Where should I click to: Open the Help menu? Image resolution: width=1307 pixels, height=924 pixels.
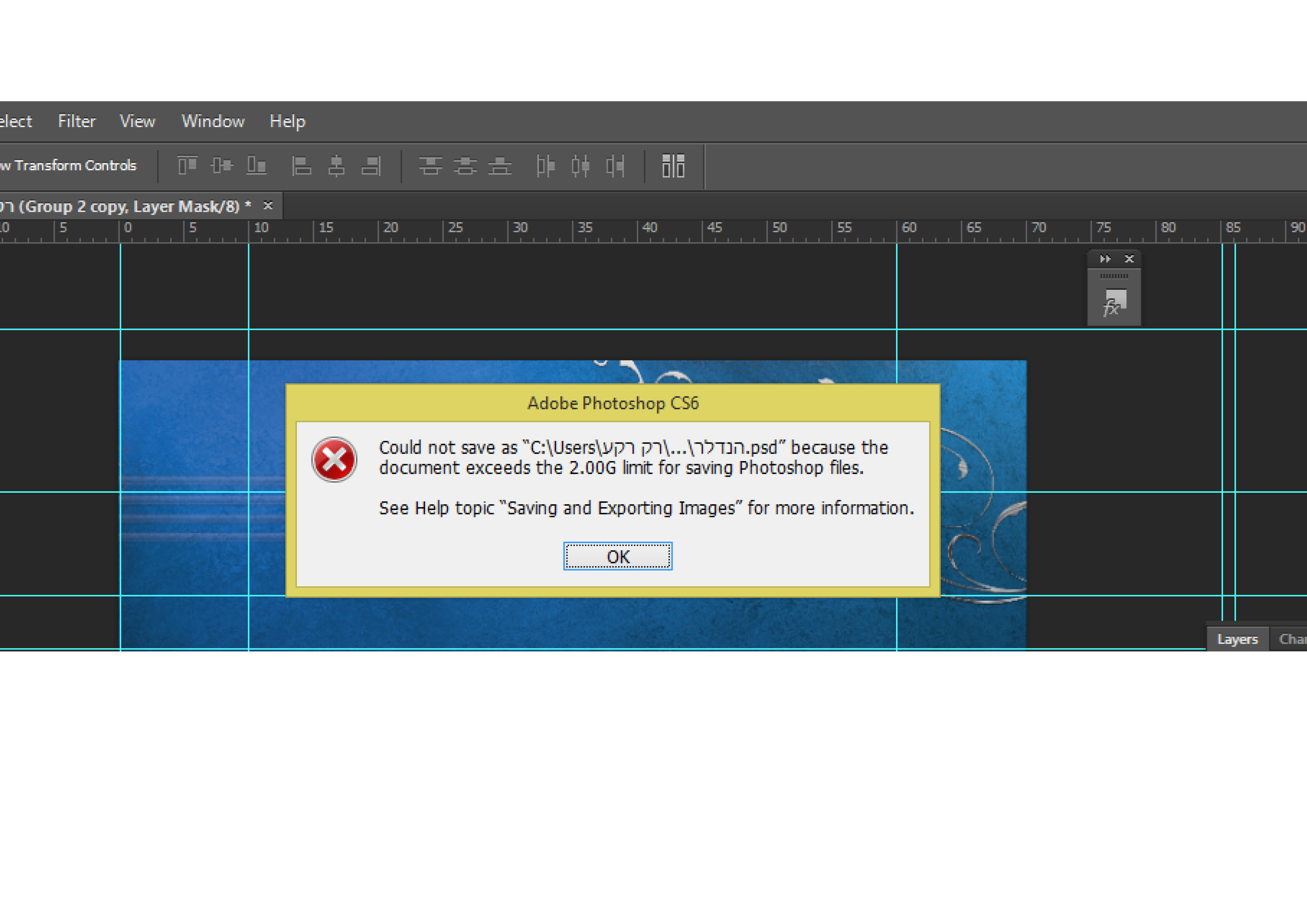[x=288, y=121]
